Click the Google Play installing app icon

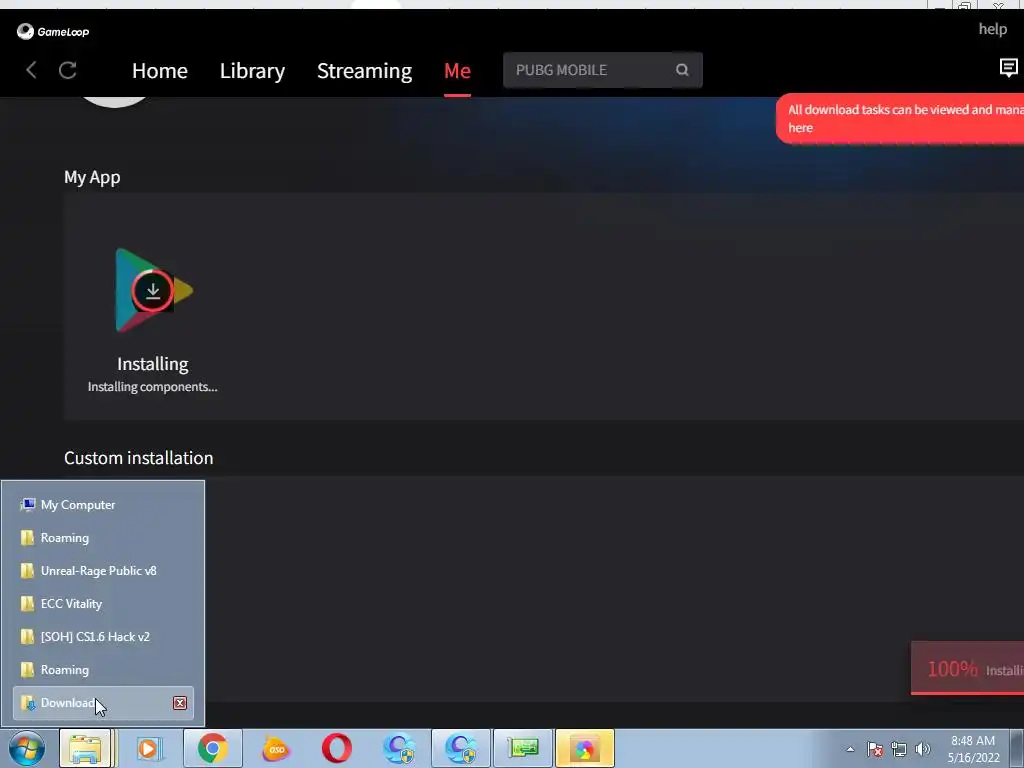click(154, 291)
